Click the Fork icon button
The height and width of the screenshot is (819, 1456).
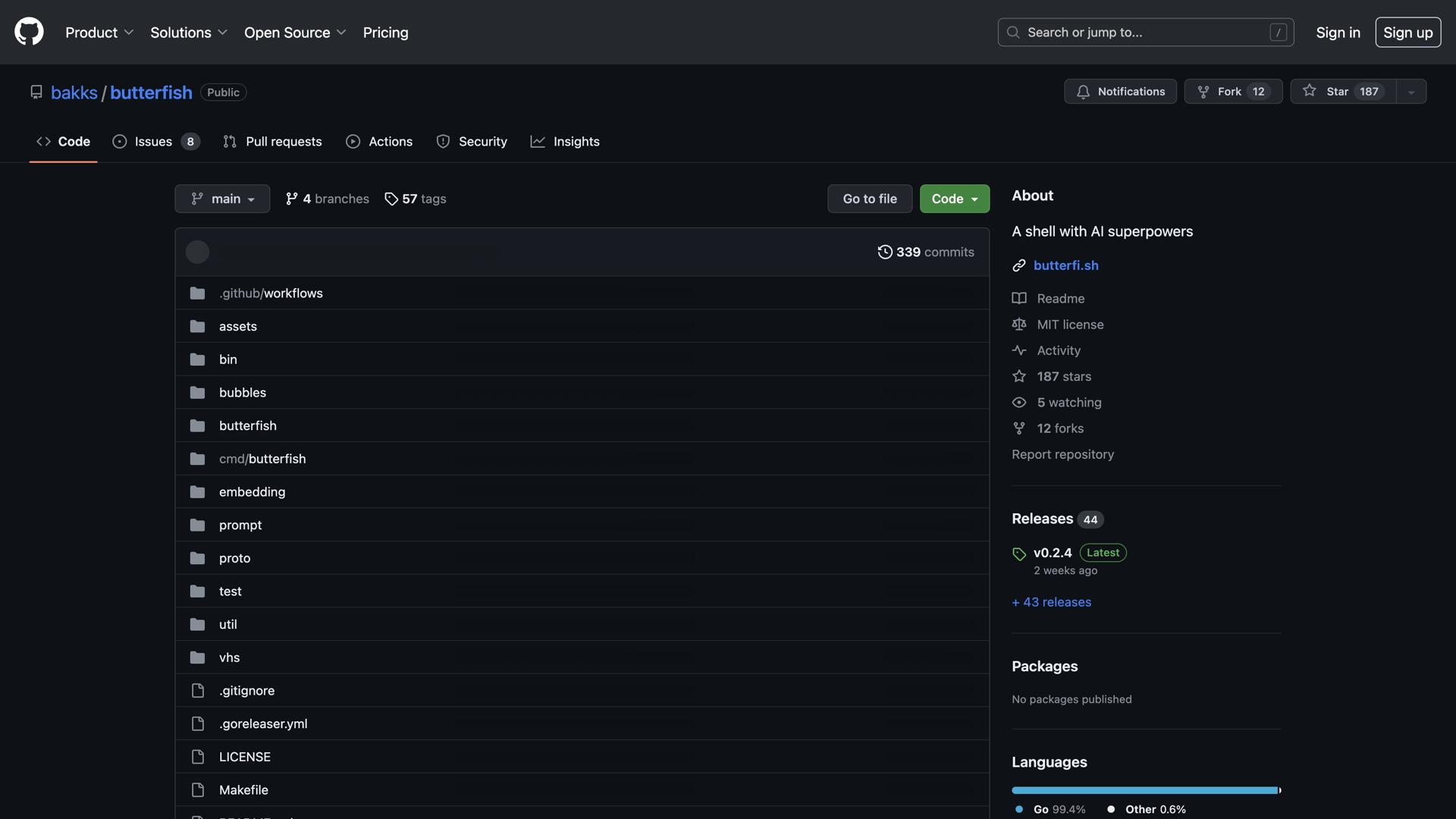[1203, 92]
